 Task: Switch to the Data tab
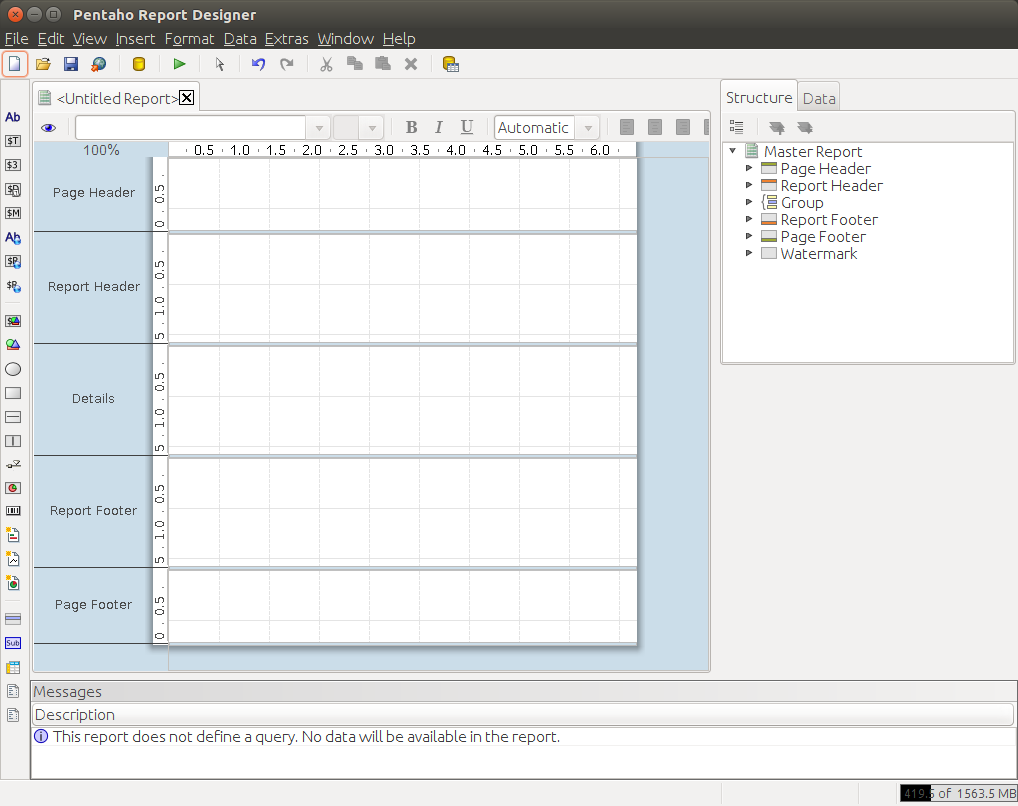(819, 98)
